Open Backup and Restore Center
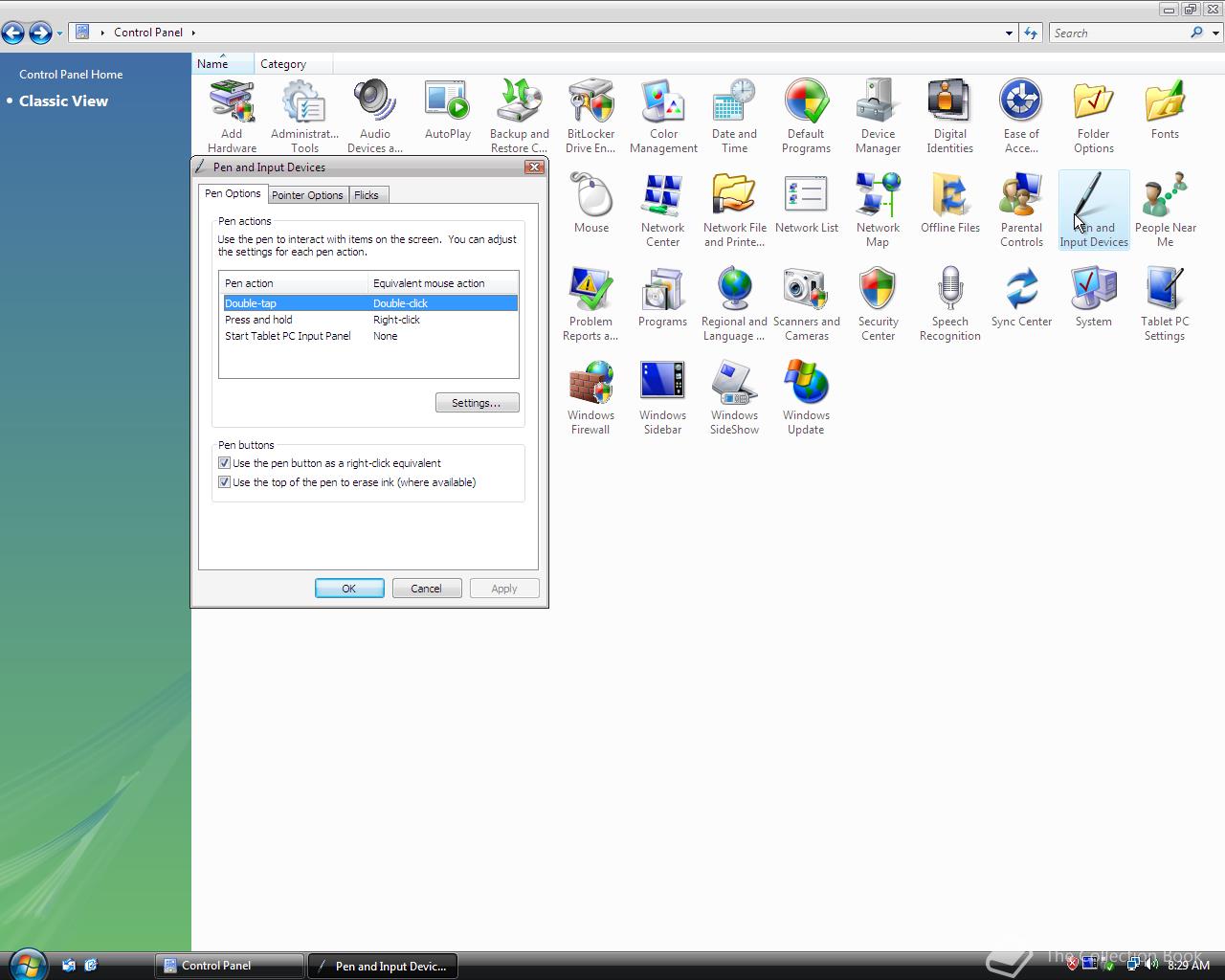Screen dimensions: 1225x980 pos(519,117)
